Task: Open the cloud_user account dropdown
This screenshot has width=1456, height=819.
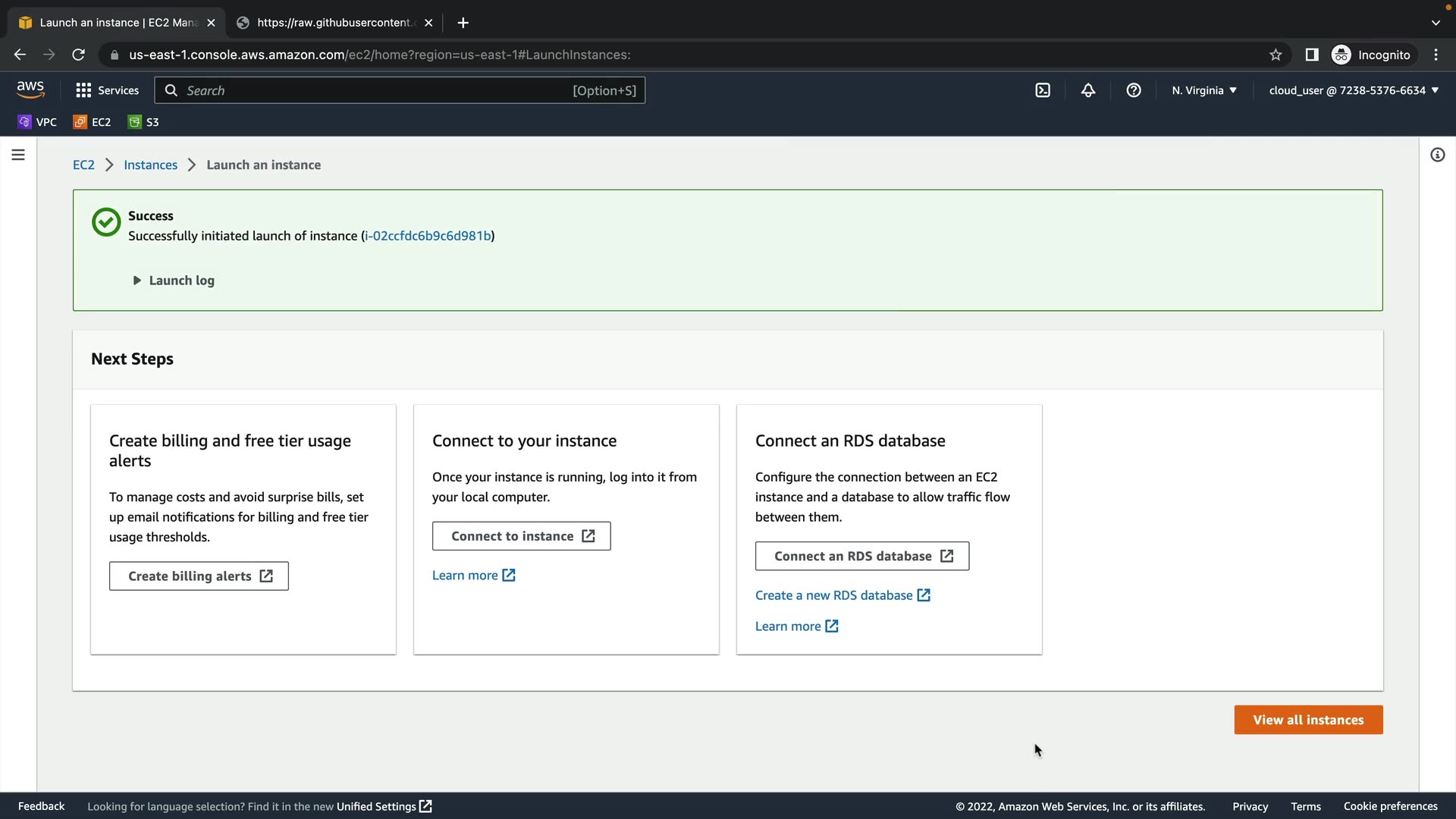Action: click(x=1353, y=90)
